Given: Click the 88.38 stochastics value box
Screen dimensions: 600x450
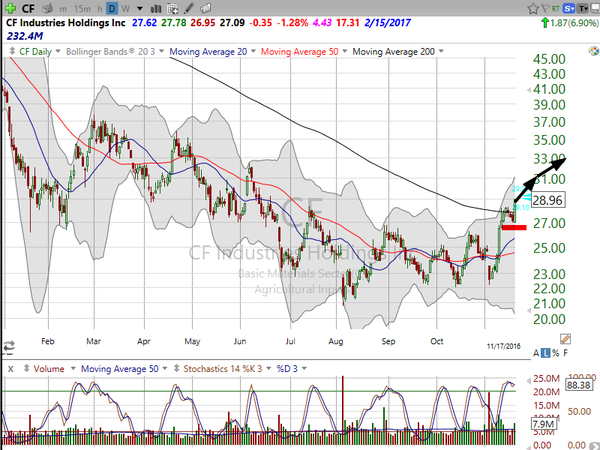Looking at the screenshot, I should pyautogui.click(x=578, y=385).
